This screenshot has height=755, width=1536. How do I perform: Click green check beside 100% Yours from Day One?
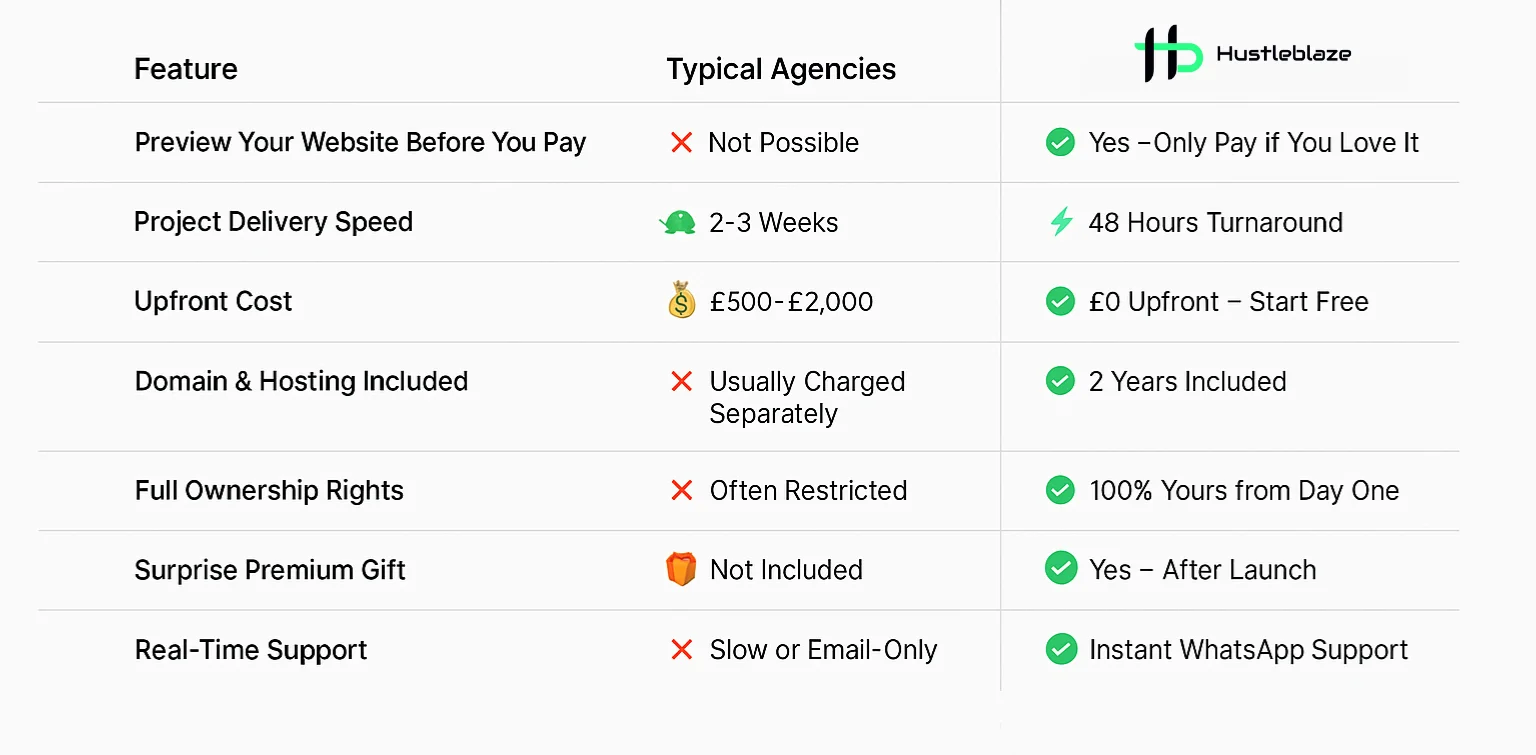click(x=1060, y=490)
